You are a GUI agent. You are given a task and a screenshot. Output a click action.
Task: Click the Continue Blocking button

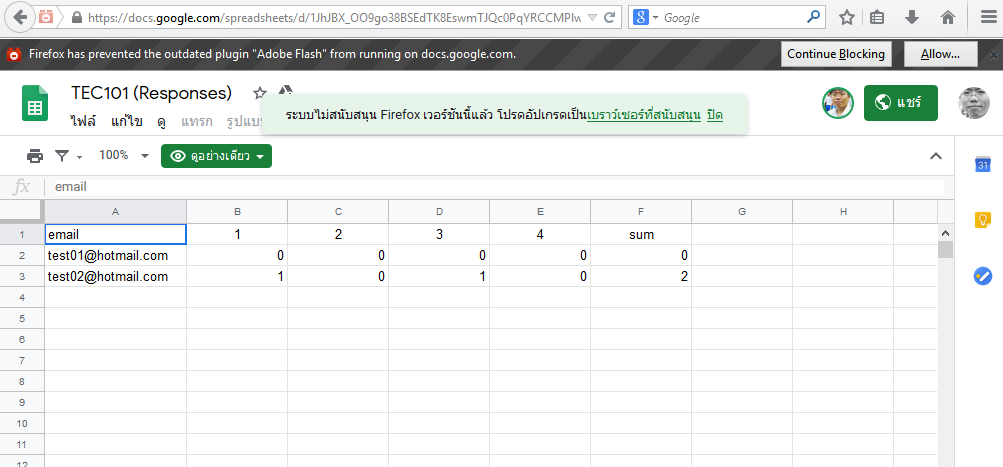click(836, 54)
